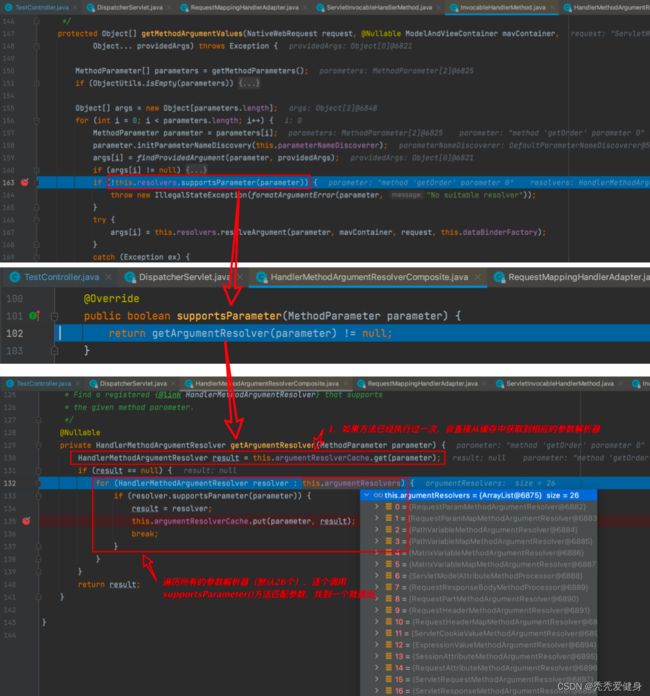This screenshot has height=696, width=650.
Task: Click the @Override annotation on line 100
Action: tap(111, 299)
